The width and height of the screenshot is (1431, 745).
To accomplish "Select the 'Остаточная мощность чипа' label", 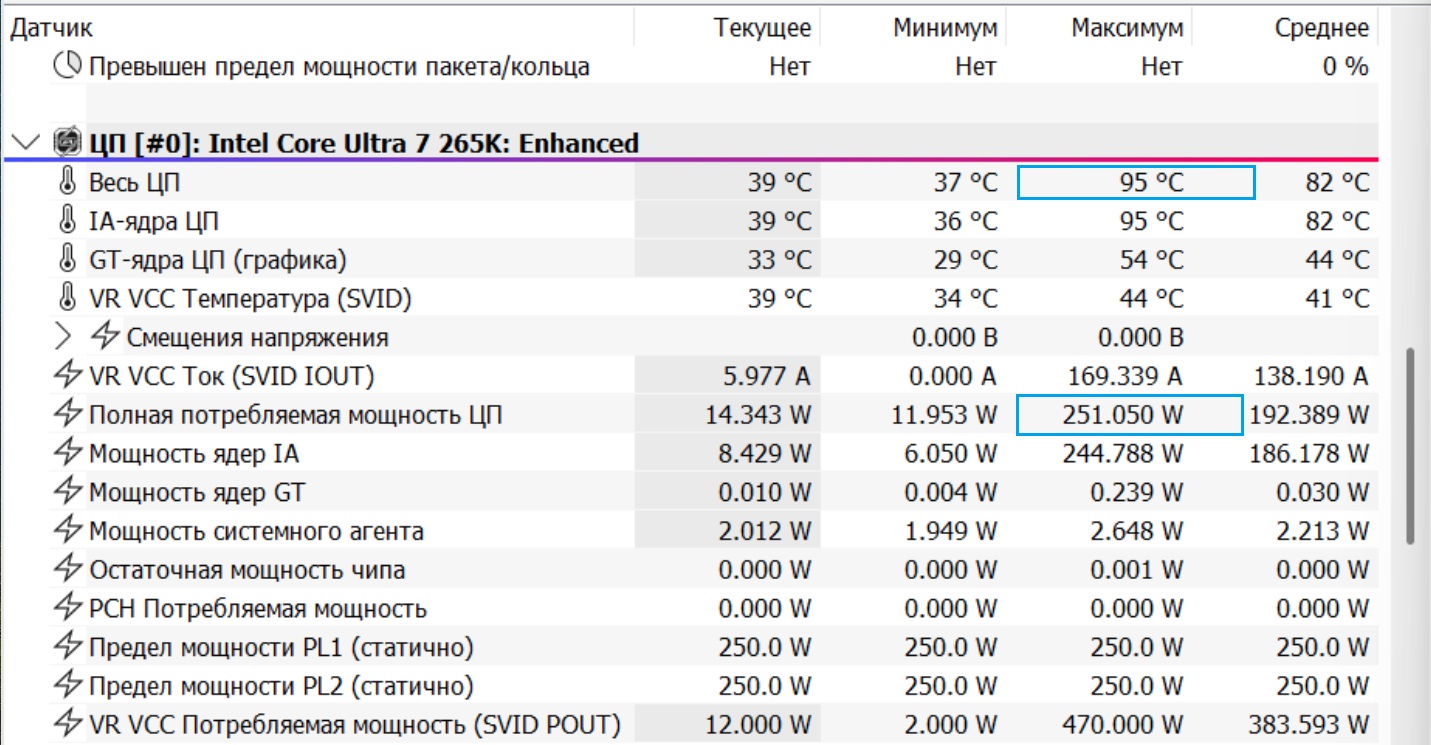I will (247, 570).
